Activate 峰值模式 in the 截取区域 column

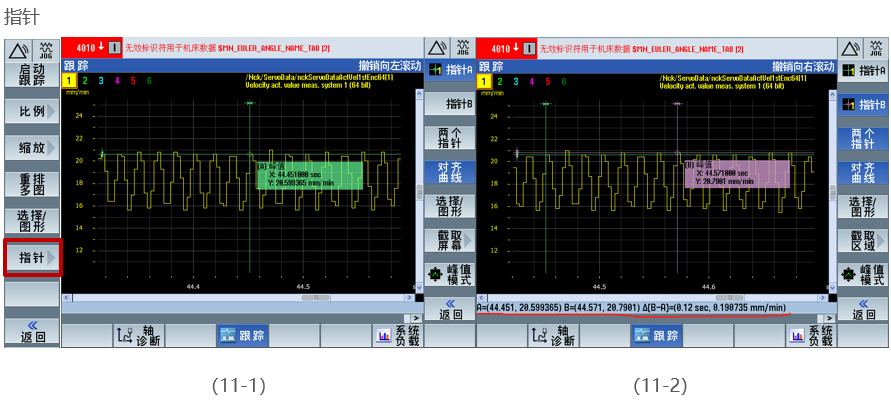[864, 274]
